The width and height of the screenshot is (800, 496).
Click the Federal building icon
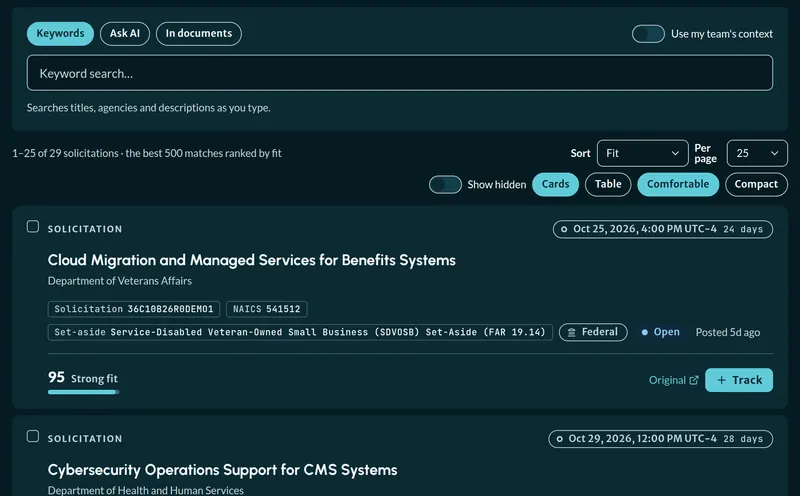pos(571,333)
